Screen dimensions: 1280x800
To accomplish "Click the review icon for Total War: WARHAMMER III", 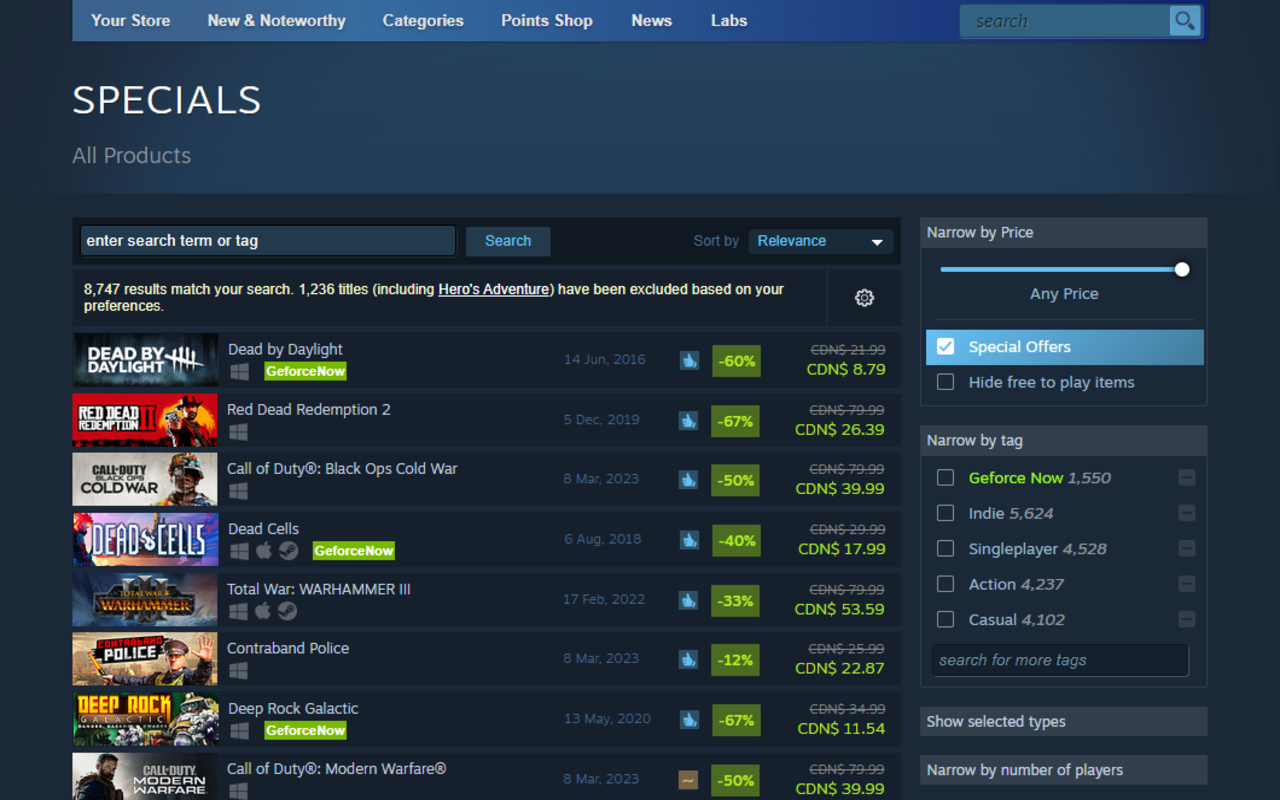I will (x=688, y=600).
